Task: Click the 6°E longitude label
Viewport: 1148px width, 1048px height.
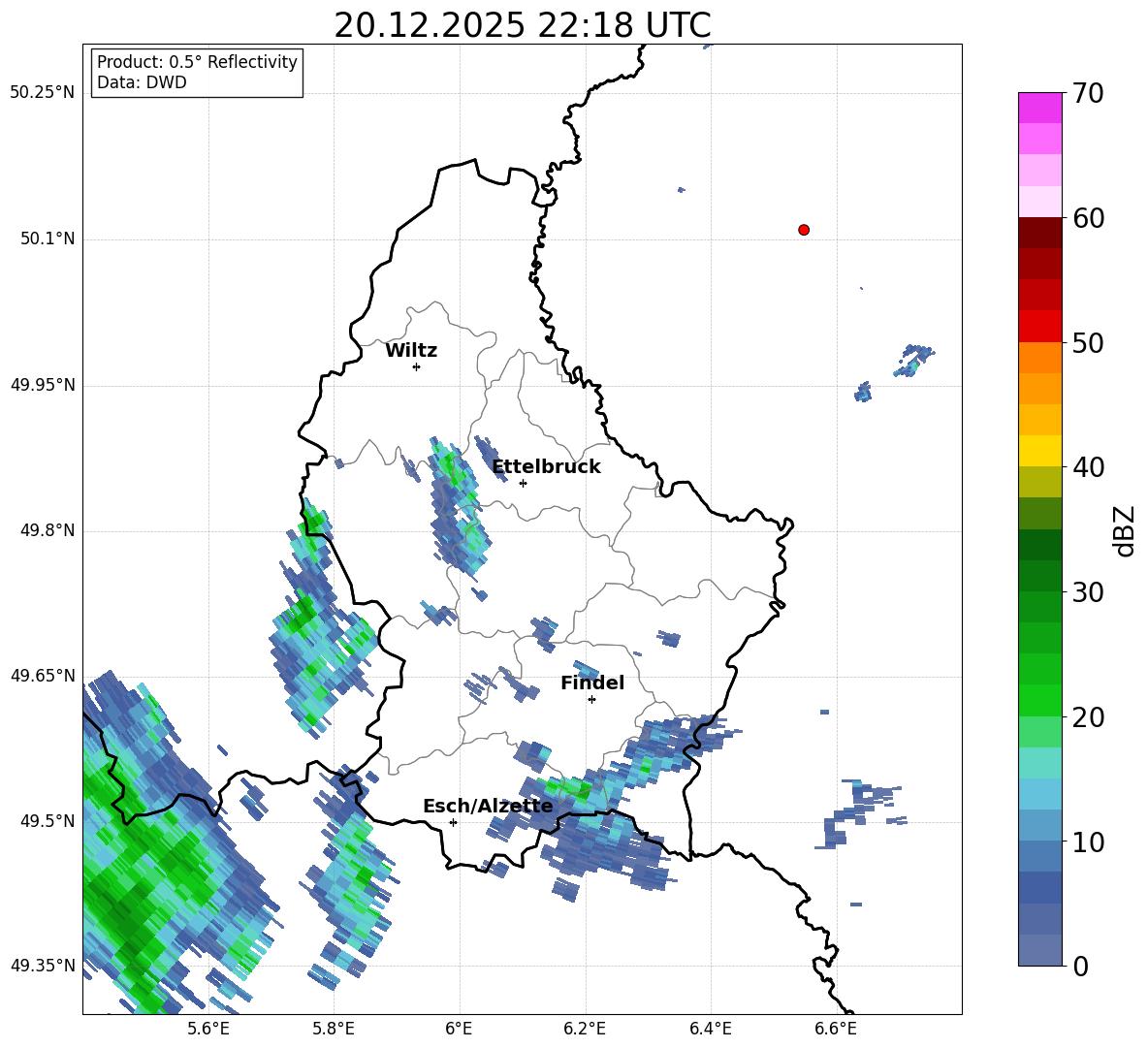Action: pyautogui.click(x=459, y=1029)
